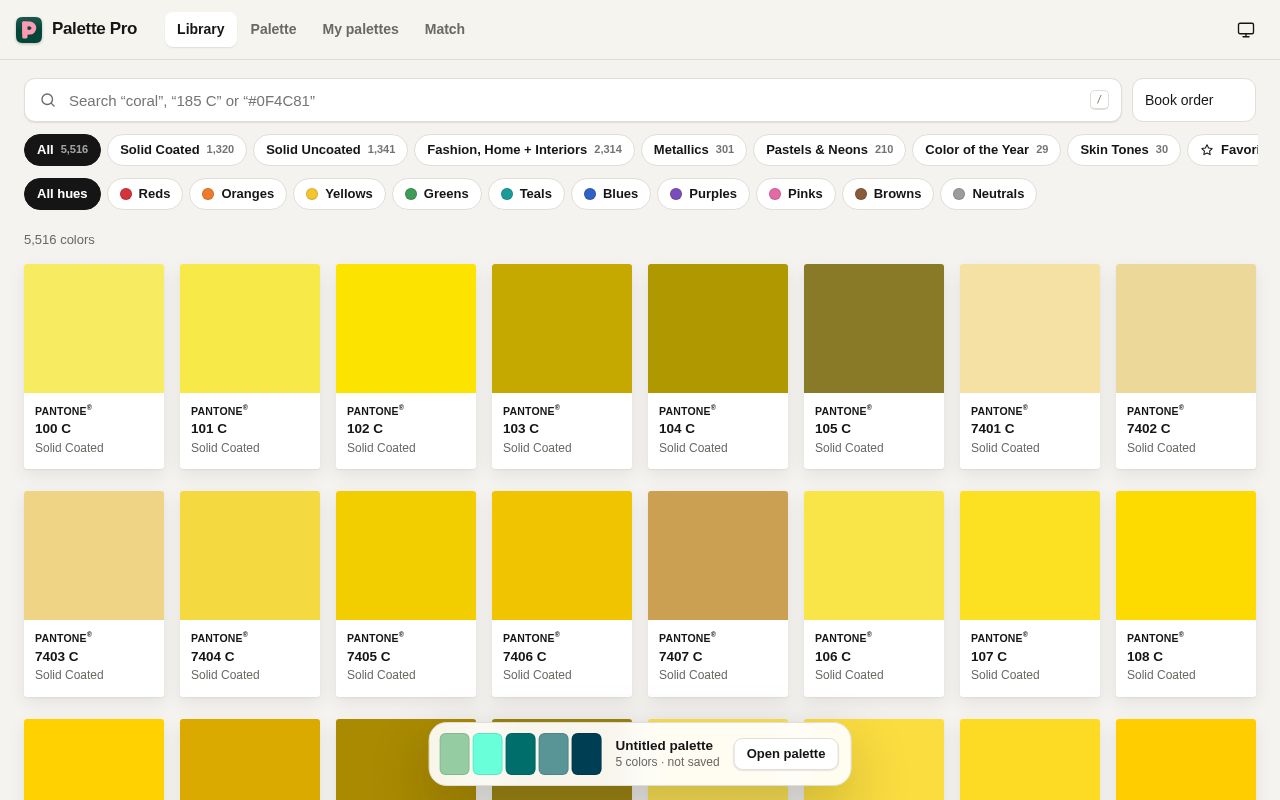Viewport: 1280px width, 800px height.
Task: Filter hues by Greens
Action: click(x=437, y=194)
